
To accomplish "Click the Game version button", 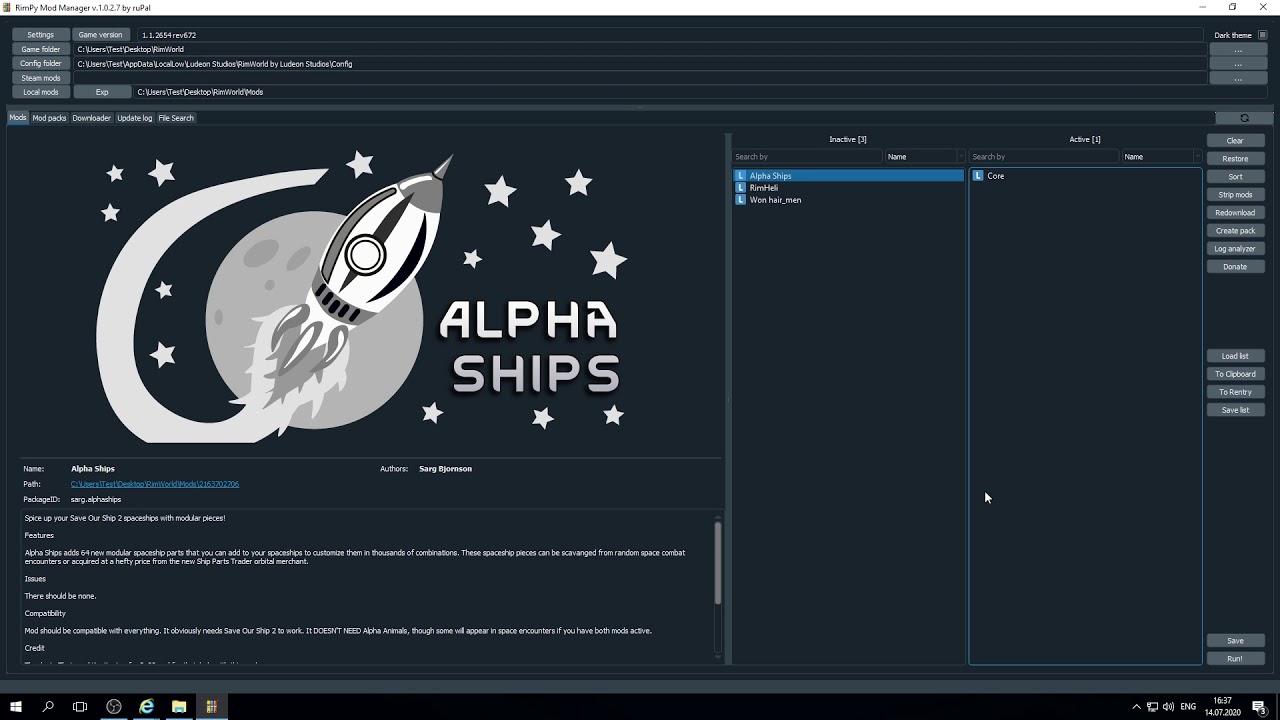I will tap(101, 35).
